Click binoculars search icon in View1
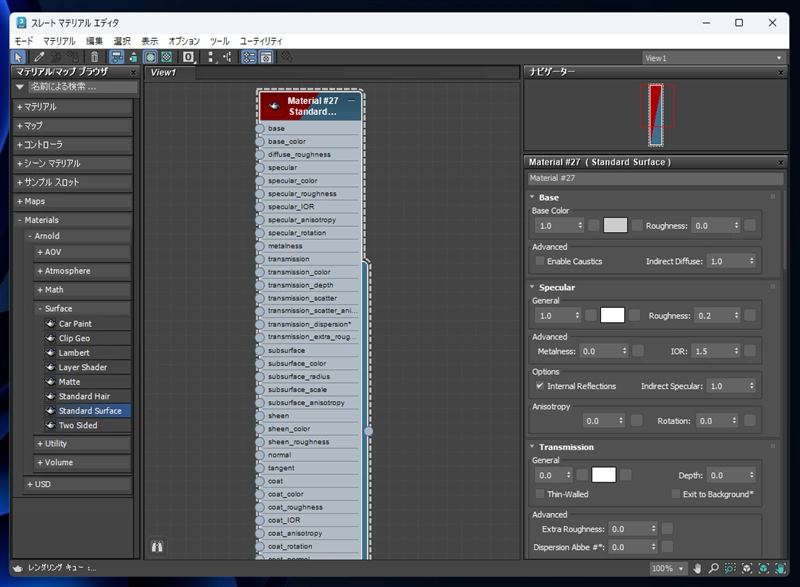Screen dimensions: 800x587 (157, 547)
